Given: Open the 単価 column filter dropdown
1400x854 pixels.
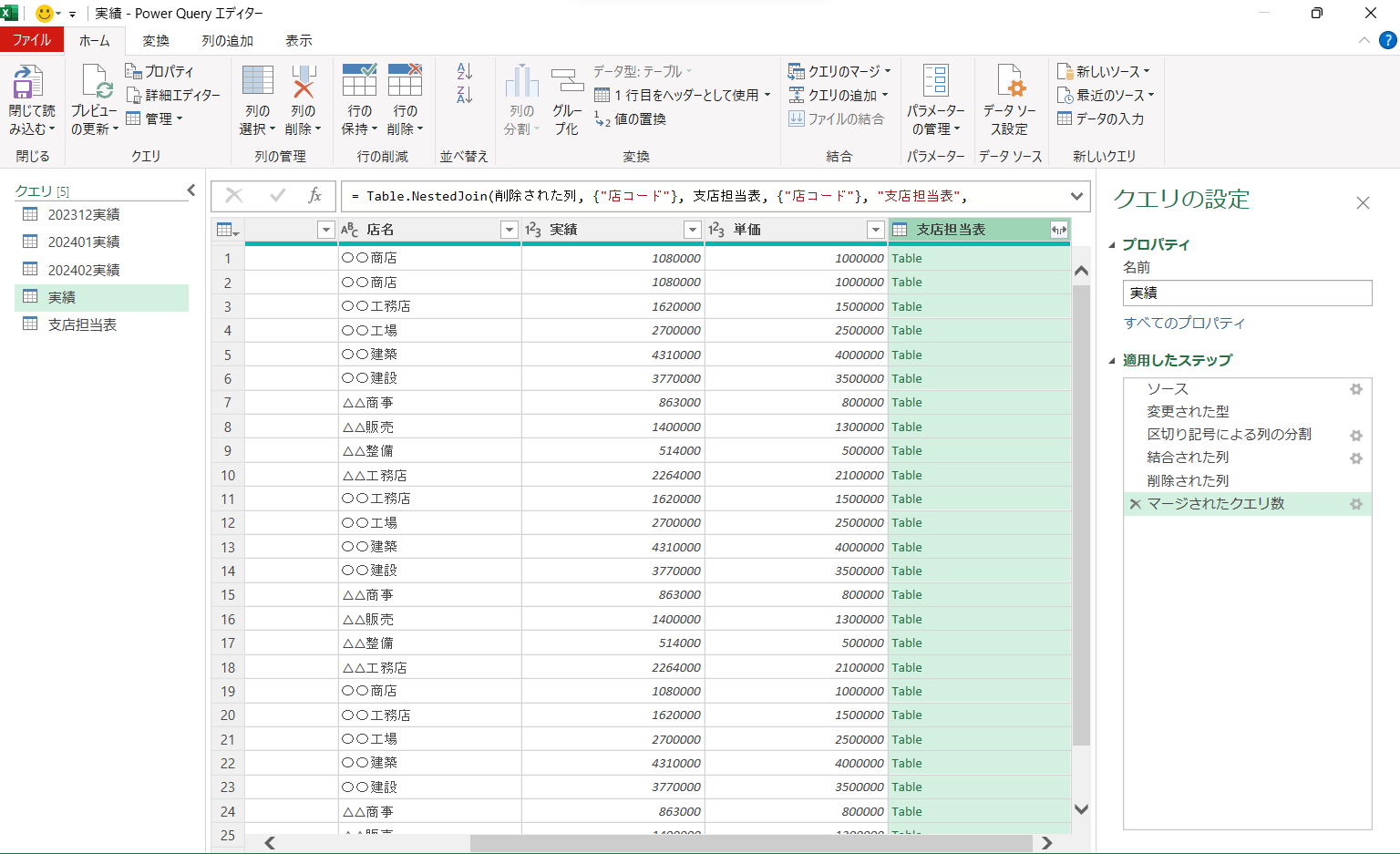Looking at the screenshot, I should click(x=876, y=230).
